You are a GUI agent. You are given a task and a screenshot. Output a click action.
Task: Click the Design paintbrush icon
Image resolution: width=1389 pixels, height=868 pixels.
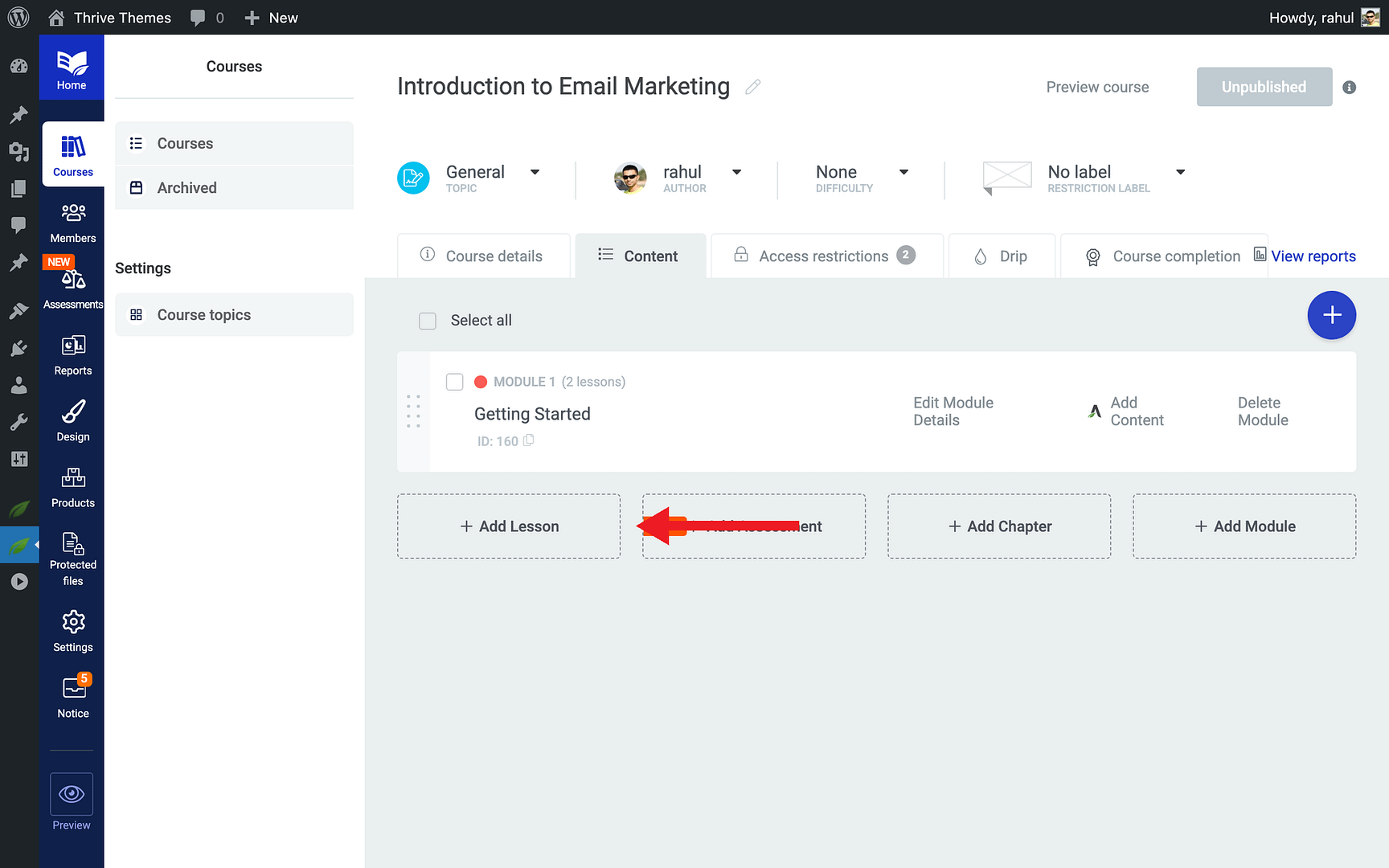click(x=72, y=420)
